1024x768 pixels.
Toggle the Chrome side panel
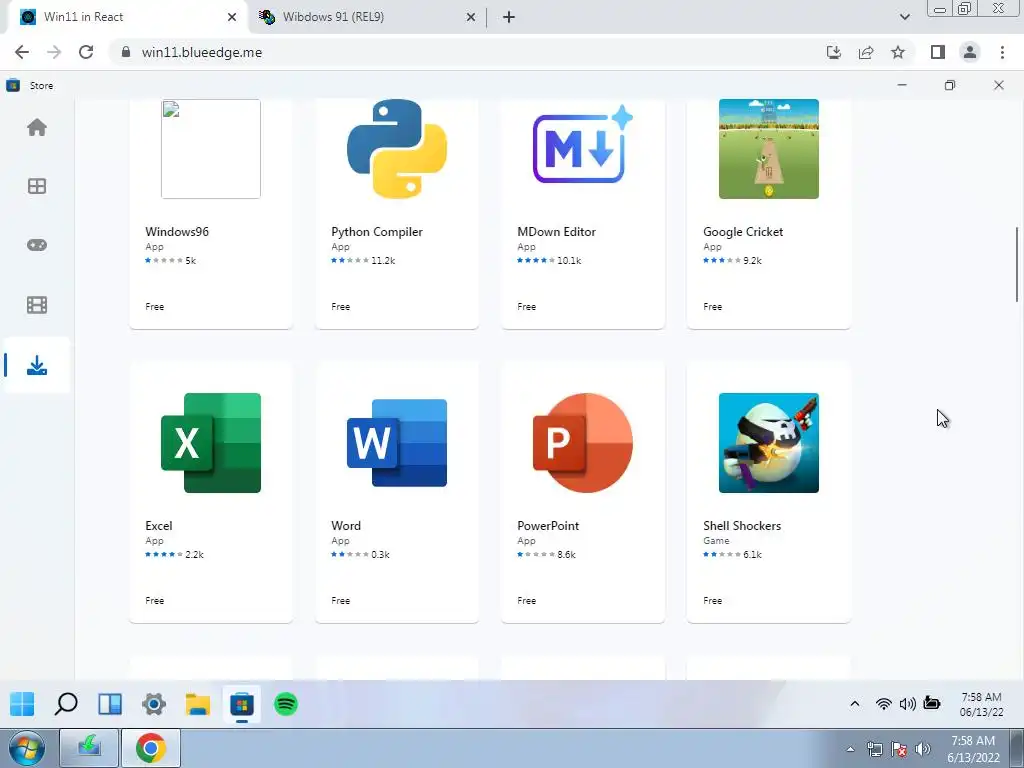point(938,52)
